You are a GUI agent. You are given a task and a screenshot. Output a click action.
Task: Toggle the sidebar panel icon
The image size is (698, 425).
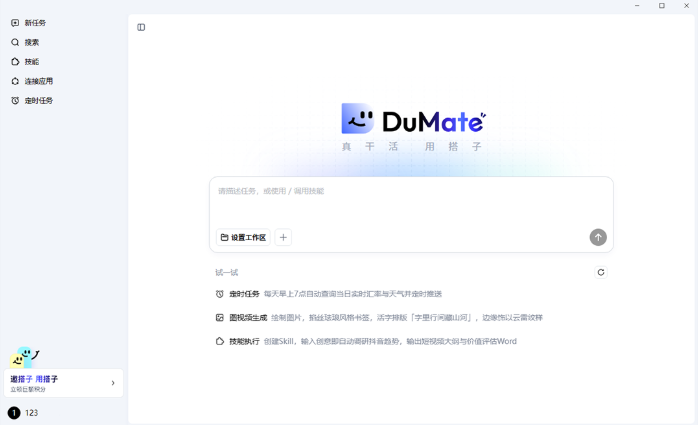pyautogui.click(x=141, y=28)
